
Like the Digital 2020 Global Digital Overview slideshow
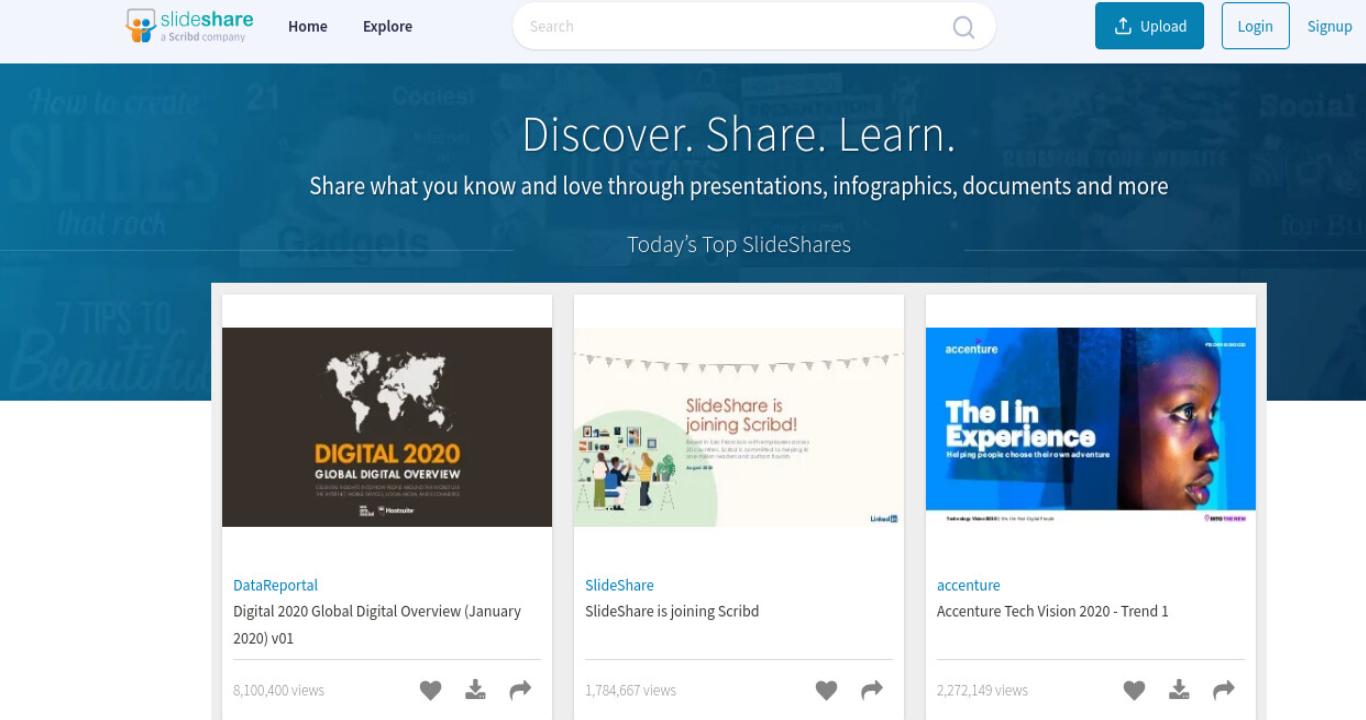click(x=430, y=690)
